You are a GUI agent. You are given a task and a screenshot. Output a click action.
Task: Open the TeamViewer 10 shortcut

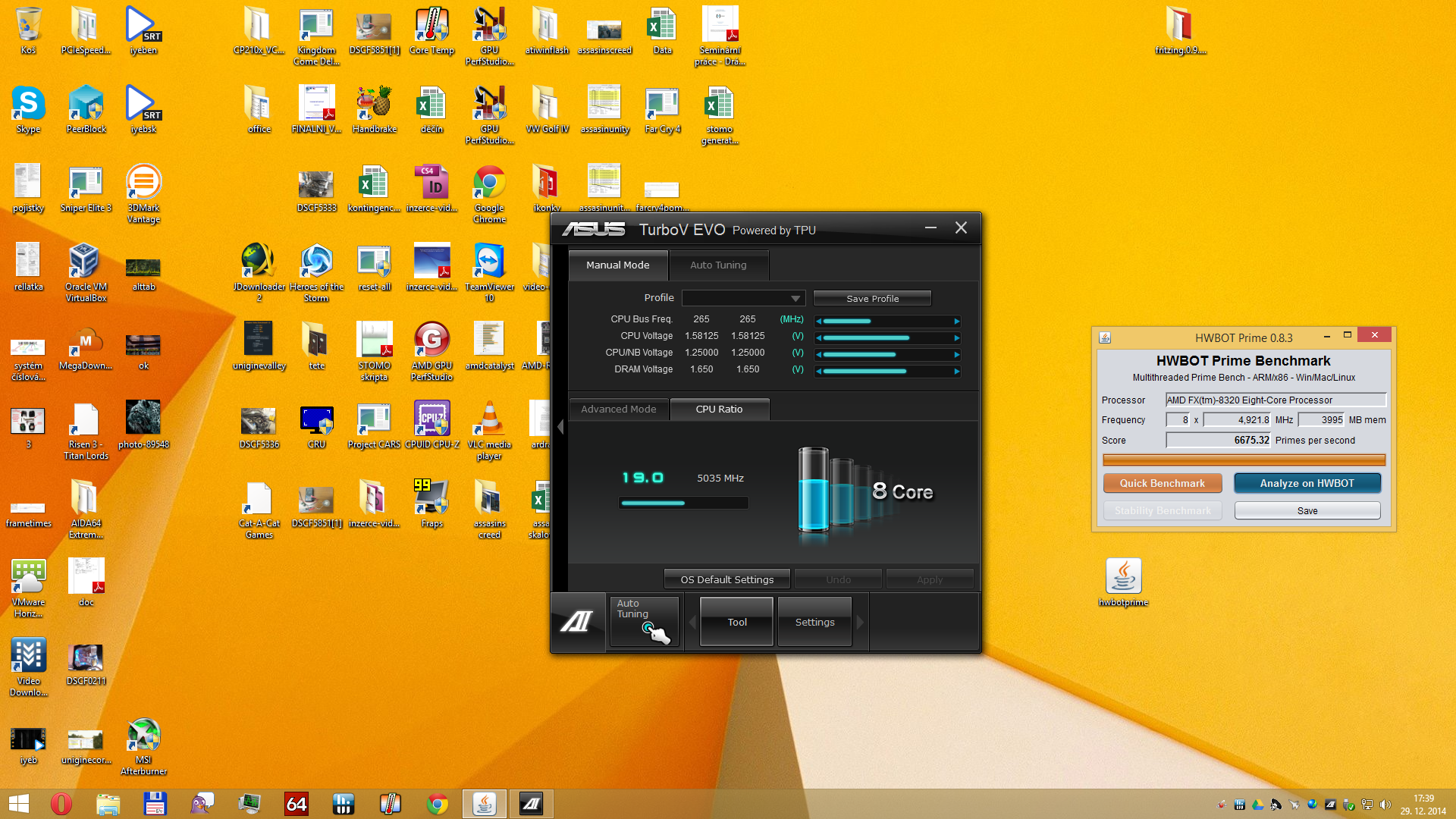pos(489,272)
